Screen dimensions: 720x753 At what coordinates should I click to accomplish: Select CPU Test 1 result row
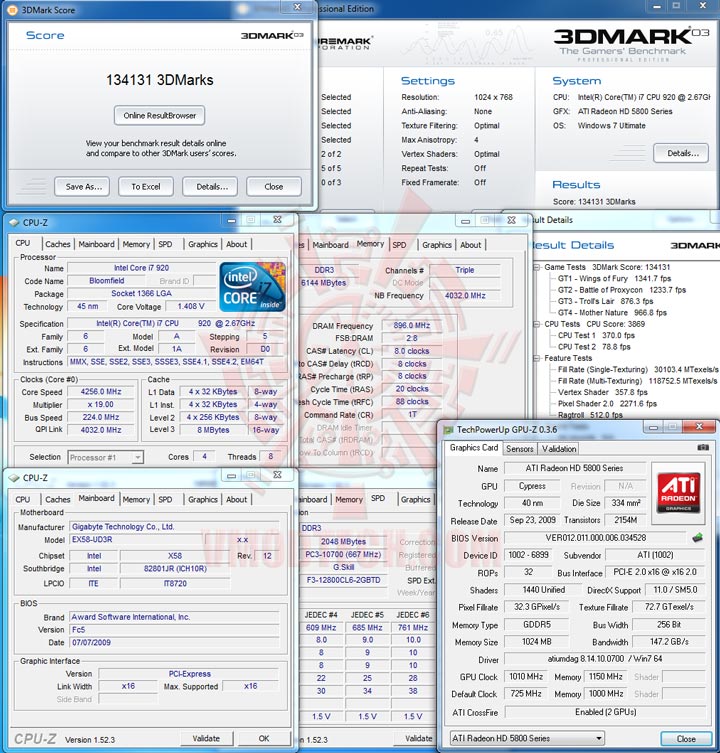point(596,336)
